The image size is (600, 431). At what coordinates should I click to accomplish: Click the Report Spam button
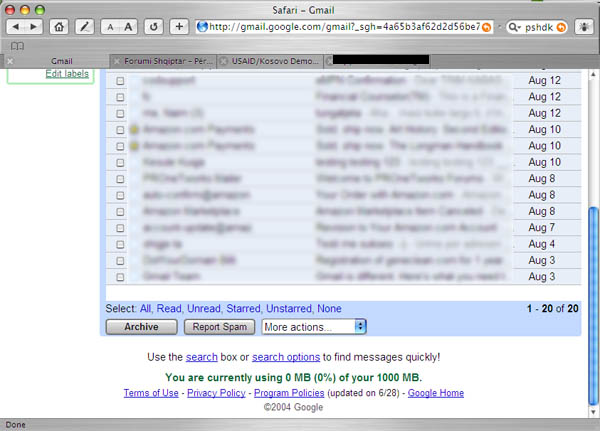219,327
